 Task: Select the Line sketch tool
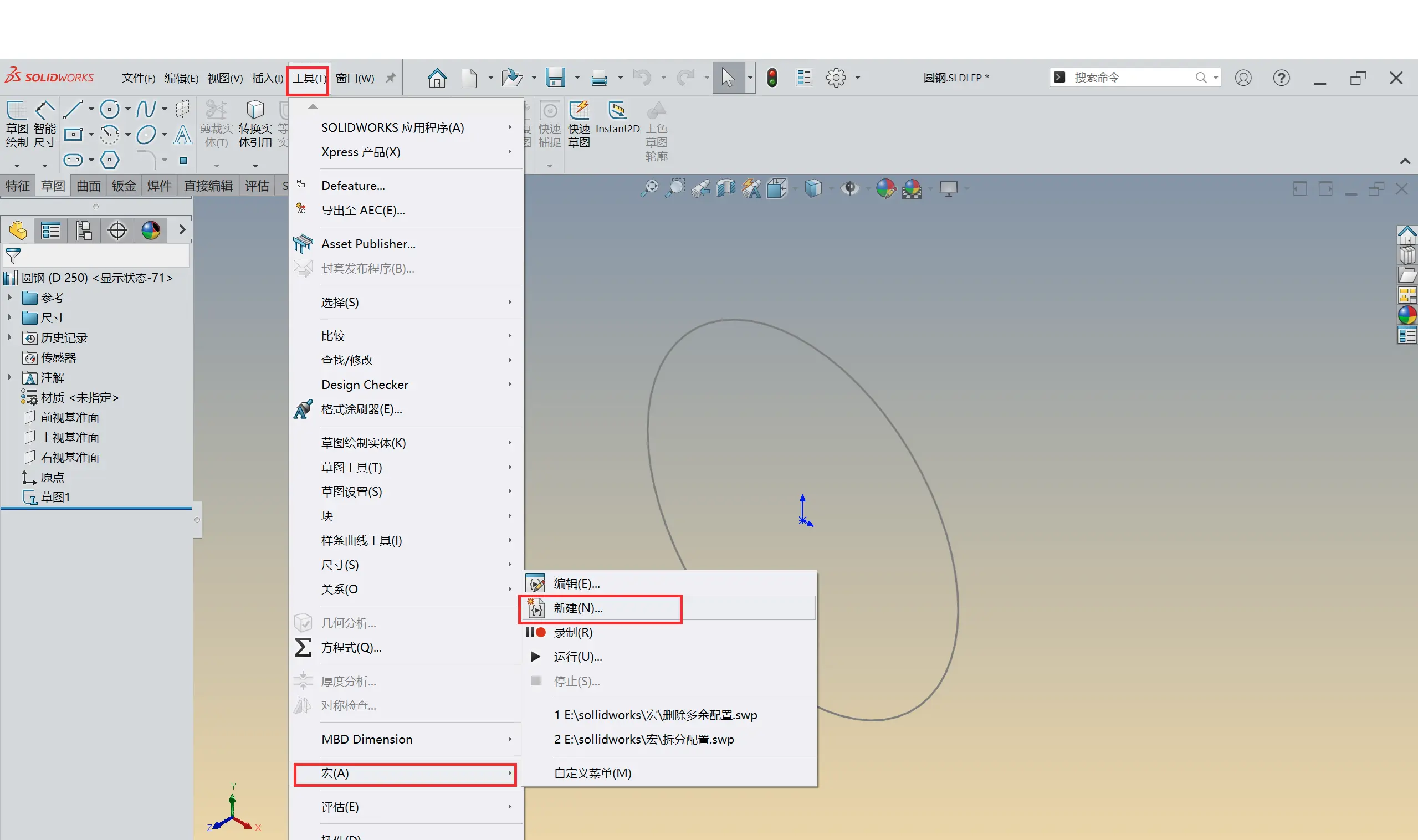coord(73,109)
